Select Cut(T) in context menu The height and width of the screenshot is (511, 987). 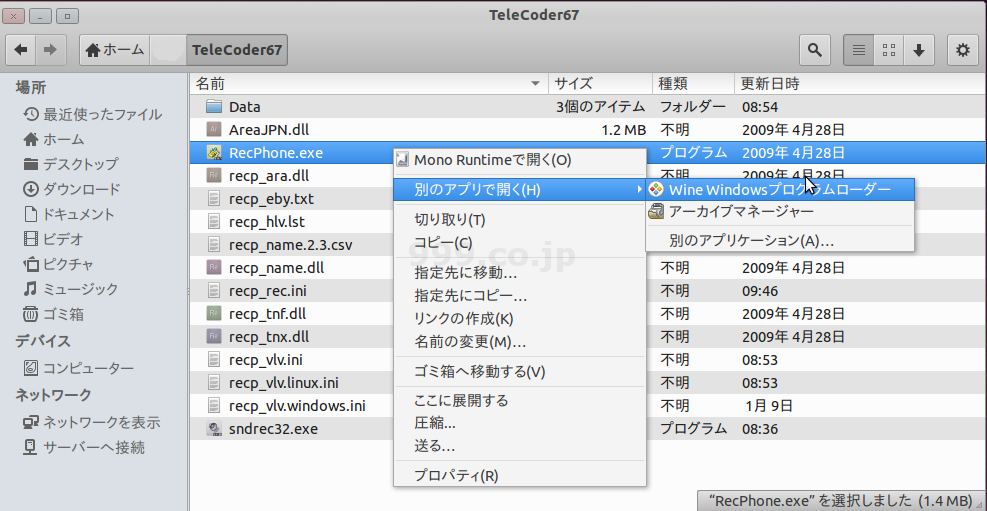520,220
